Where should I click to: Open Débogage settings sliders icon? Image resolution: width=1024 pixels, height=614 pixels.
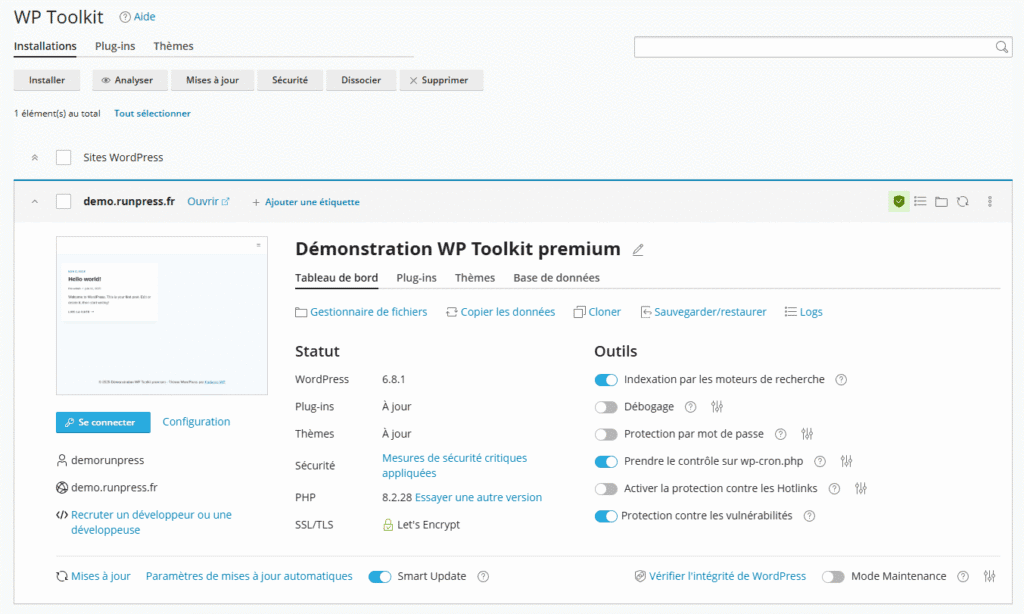click(x=717, y=407)
